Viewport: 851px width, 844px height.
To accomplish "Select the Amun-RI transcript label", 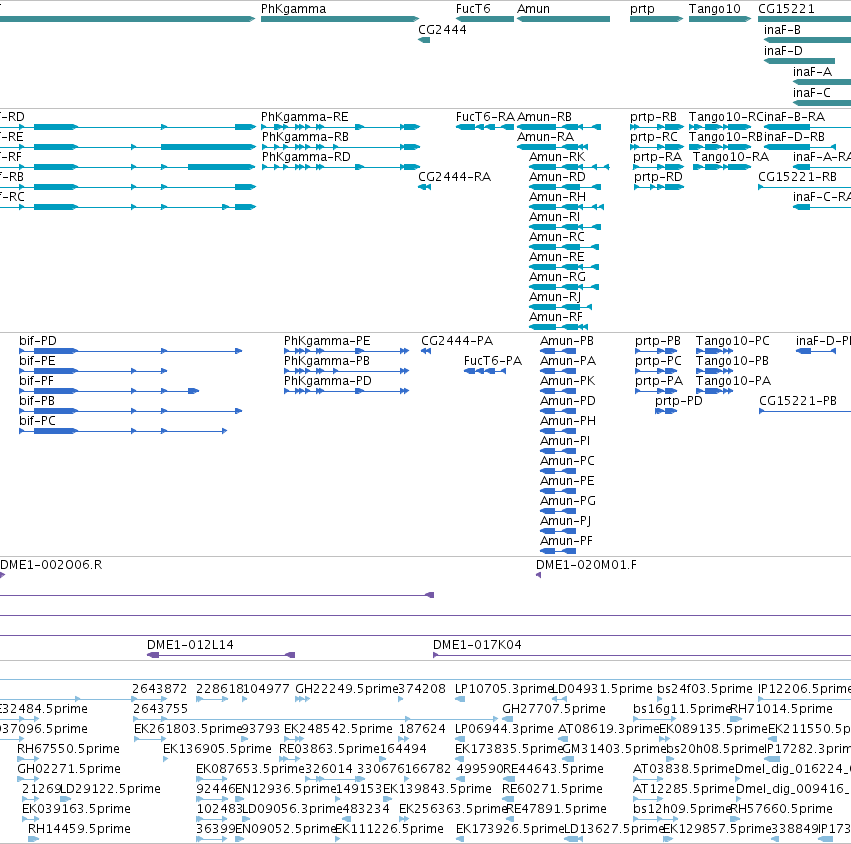I will click(x=555, y=217).
